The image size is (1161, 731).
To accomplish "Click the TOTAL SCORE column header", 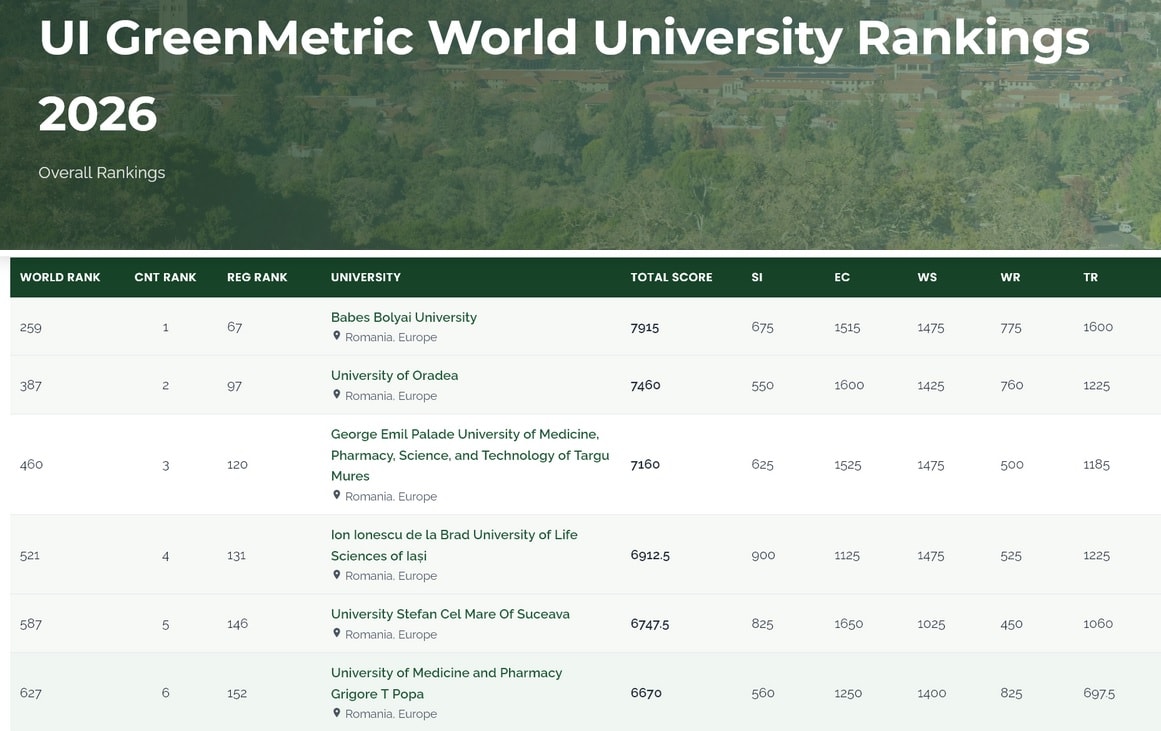I will (x=671, y=277).
